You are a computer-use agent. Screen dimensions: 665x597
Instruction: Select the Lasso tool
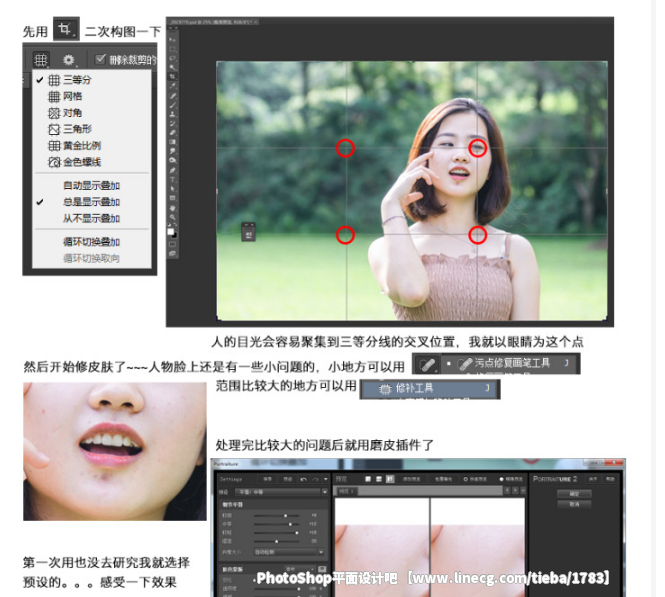tap(173, 58)
